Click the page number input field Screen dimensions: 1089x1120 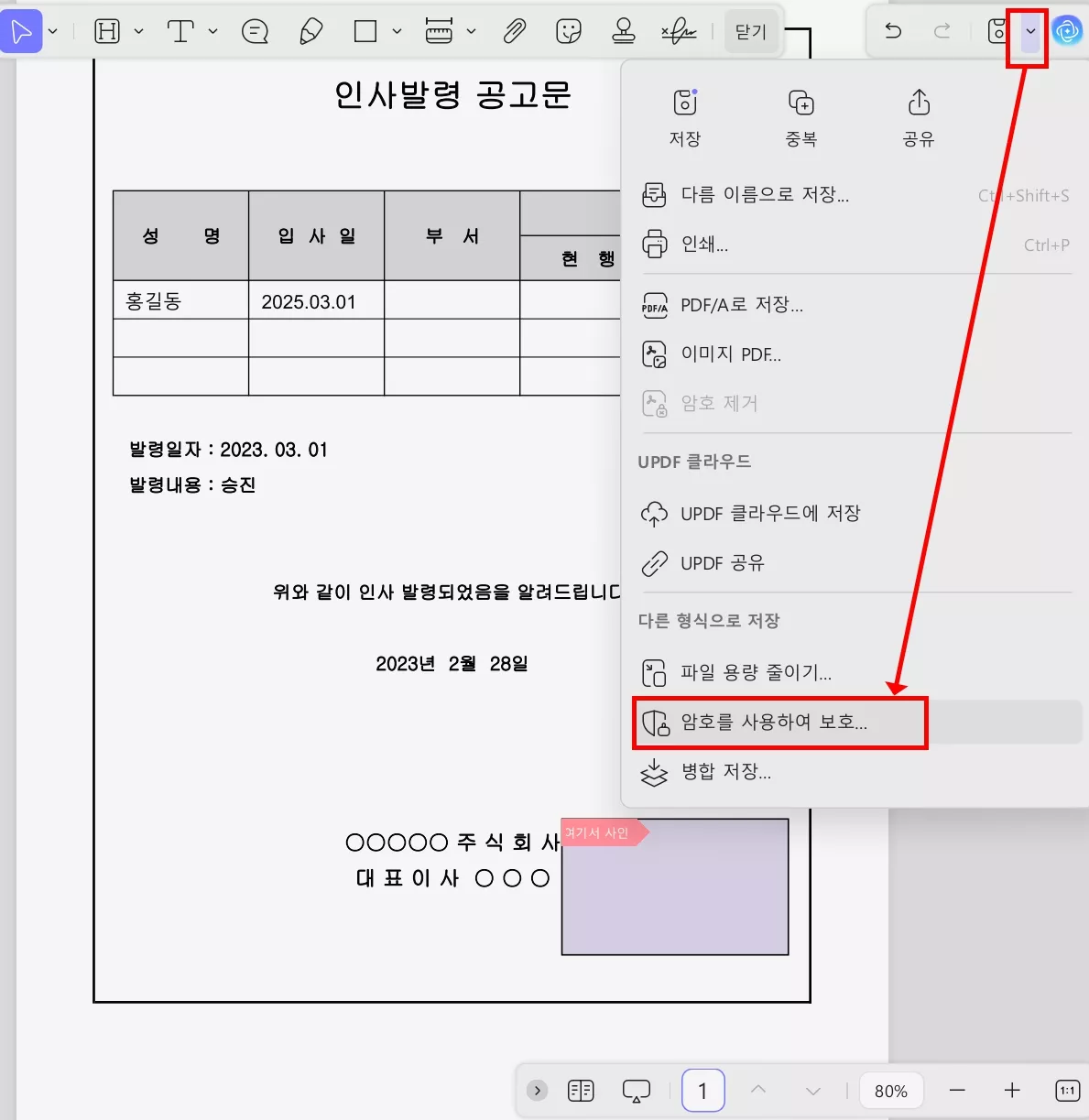[703, 1090]
